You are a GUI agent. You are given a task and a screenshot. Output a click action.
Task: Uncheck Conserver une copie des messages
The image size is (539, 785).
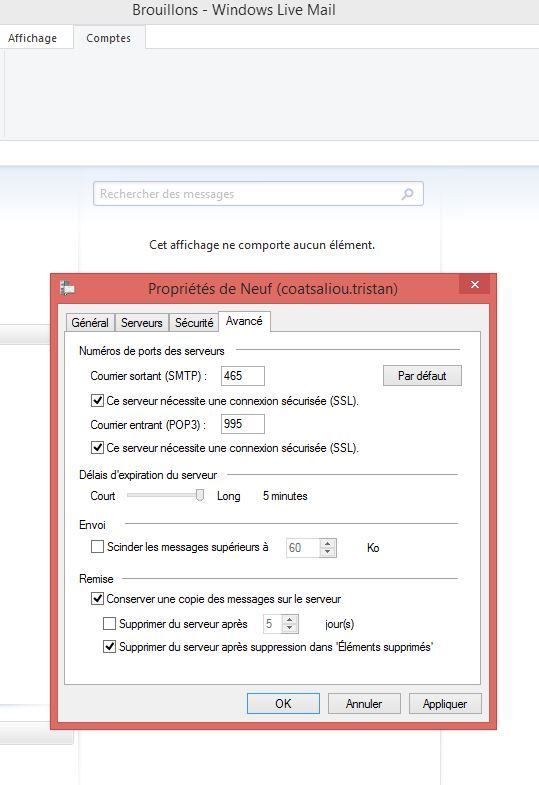point(97,599)
